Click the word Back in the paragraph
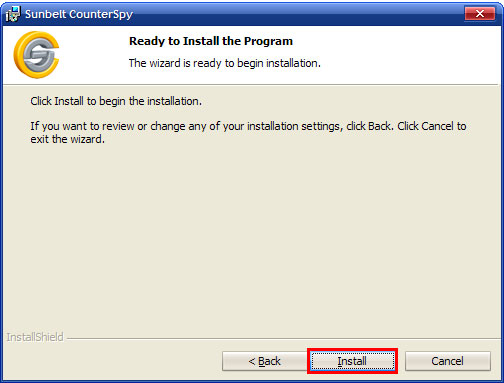Screen dimensions: 504x383 click(x=379, y=126)
